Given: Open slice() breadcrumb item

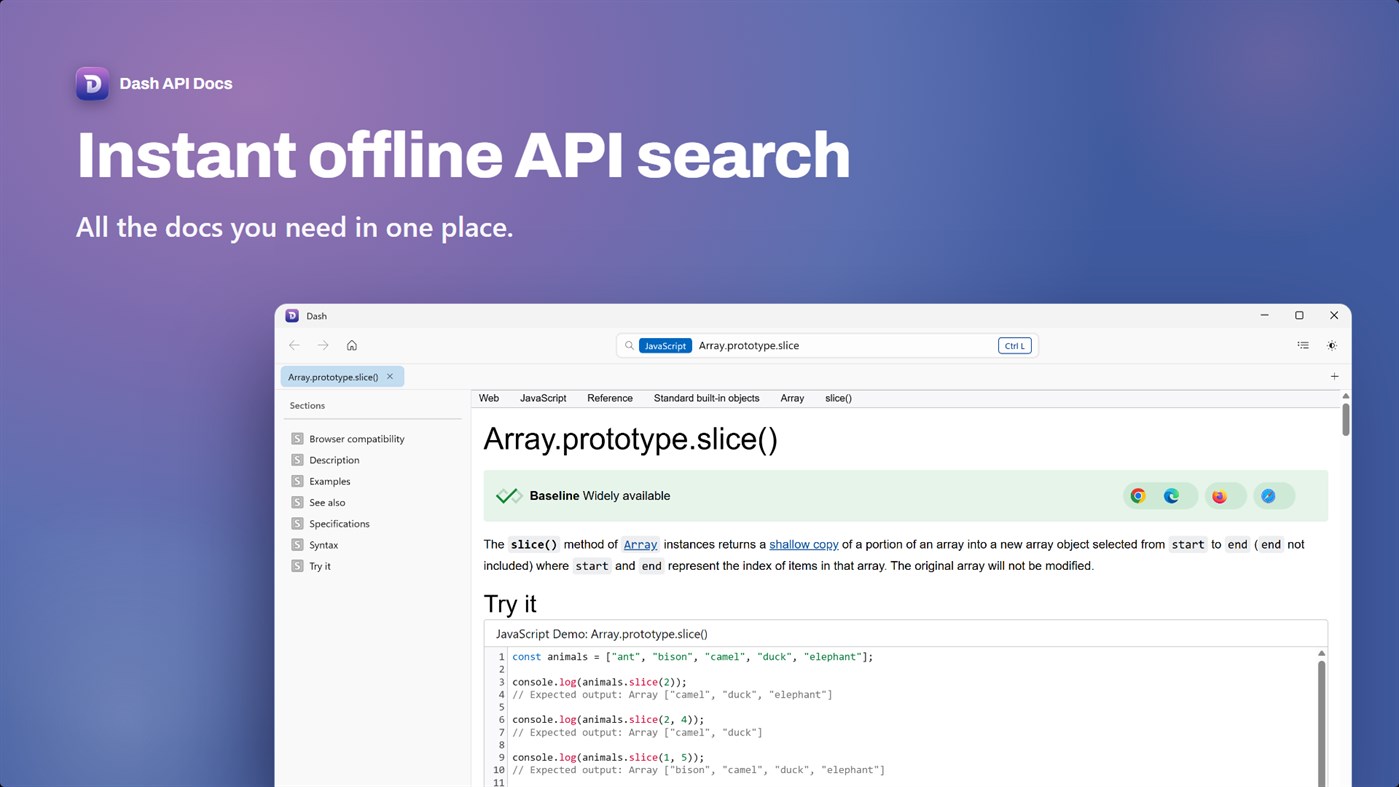Looking at the screenshot, I should (838, 398).
